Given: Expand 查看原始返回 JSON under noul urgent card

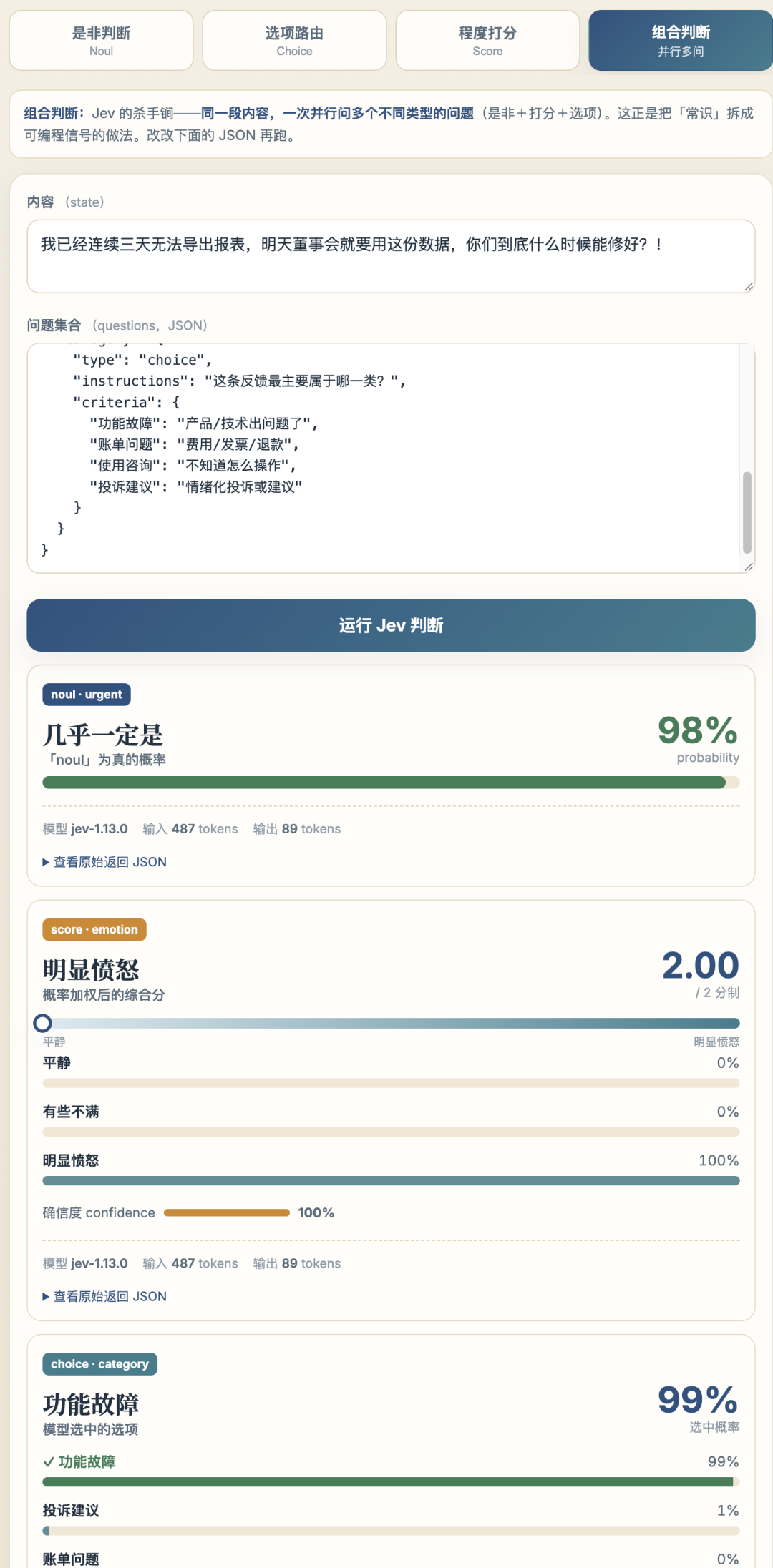Looking at the screenshot, I should [x=104, y=862].
